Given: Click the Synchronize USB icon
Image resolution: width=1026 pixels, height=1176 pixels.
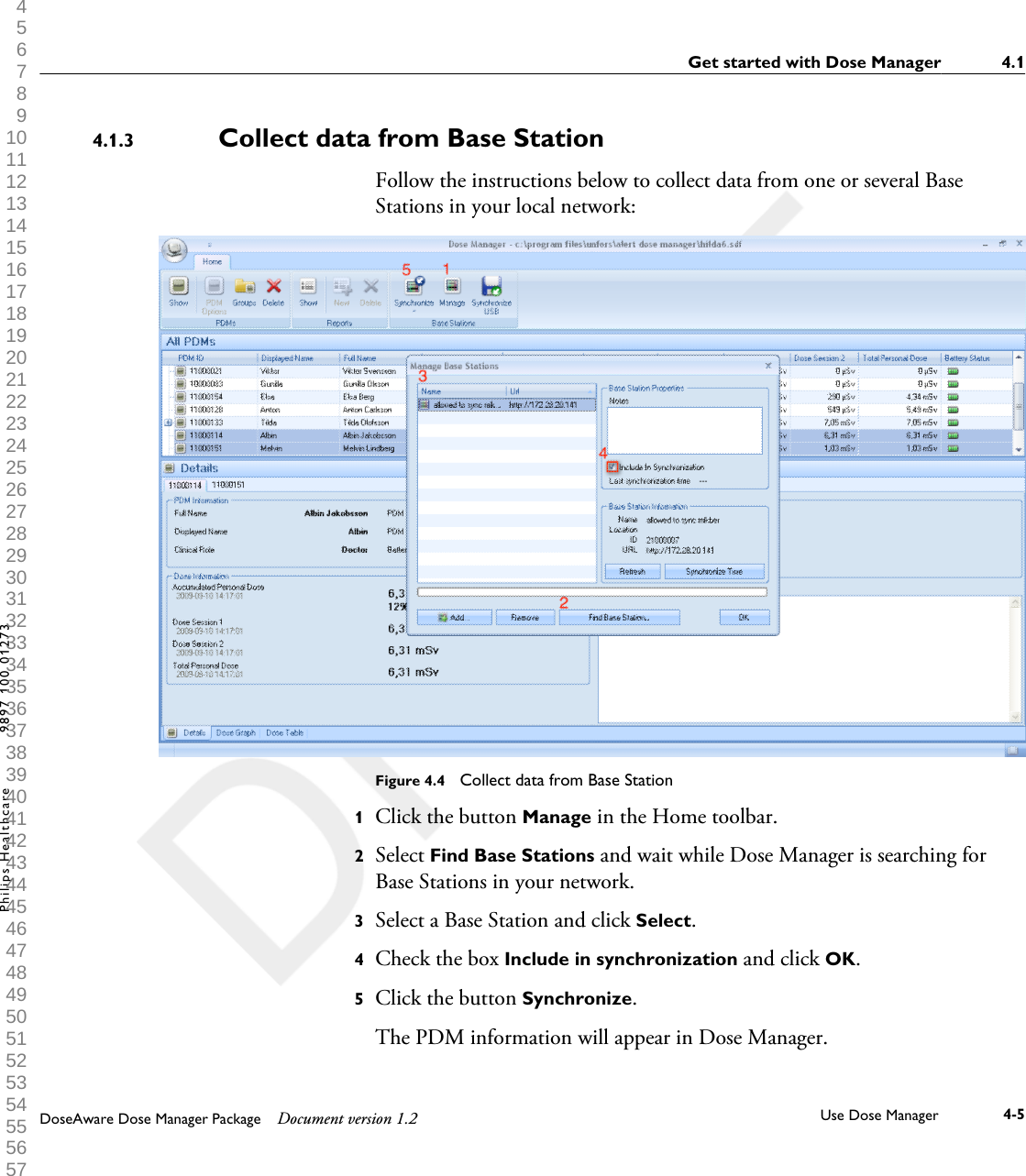Looking at the screenshot, I should pos(491,285).
